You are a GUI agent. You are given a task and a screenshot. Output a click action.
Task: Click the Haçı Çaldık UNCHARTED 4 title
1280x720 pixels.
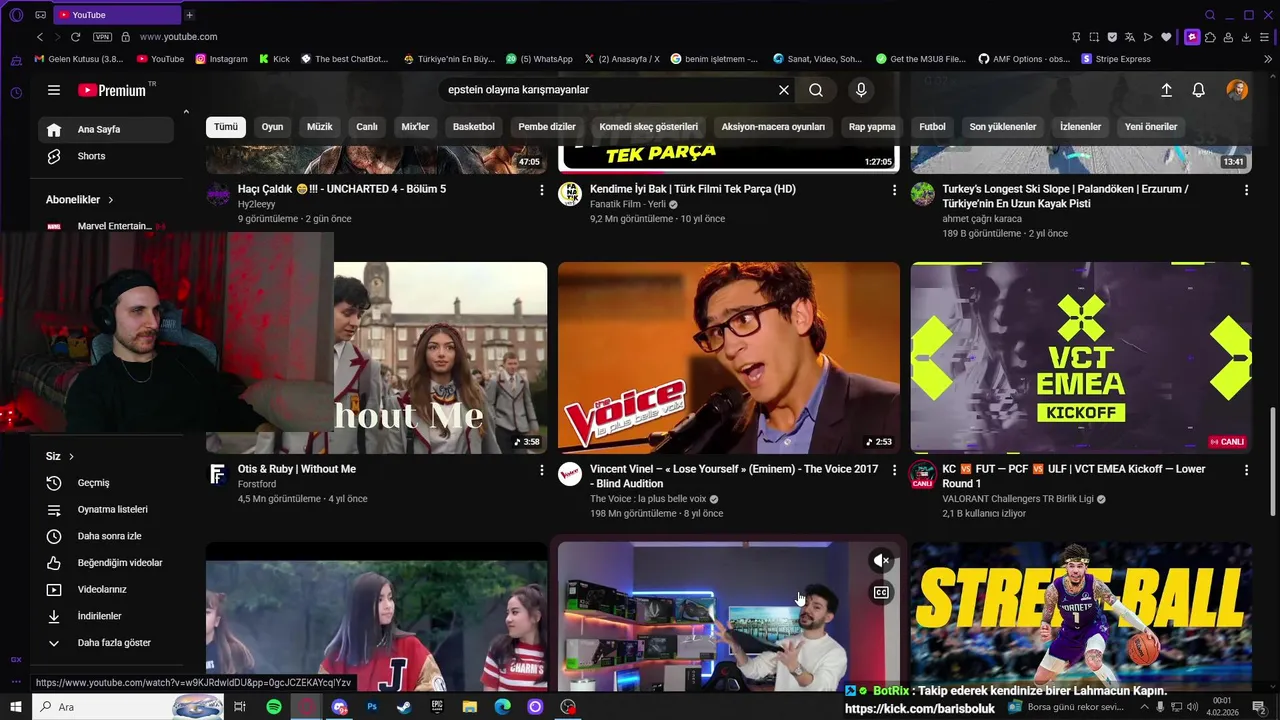click(342, 189)
